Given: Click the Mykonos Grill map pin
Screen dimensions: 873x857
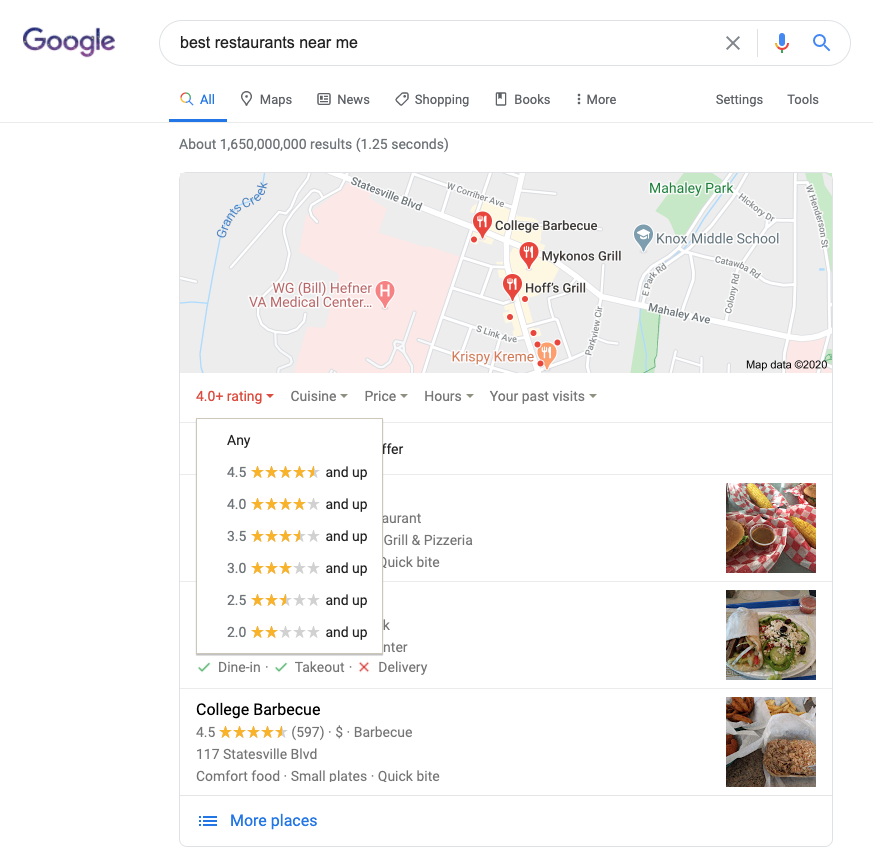Looking at the screenshot, I should pyautogui.click(x=528, y=254).
